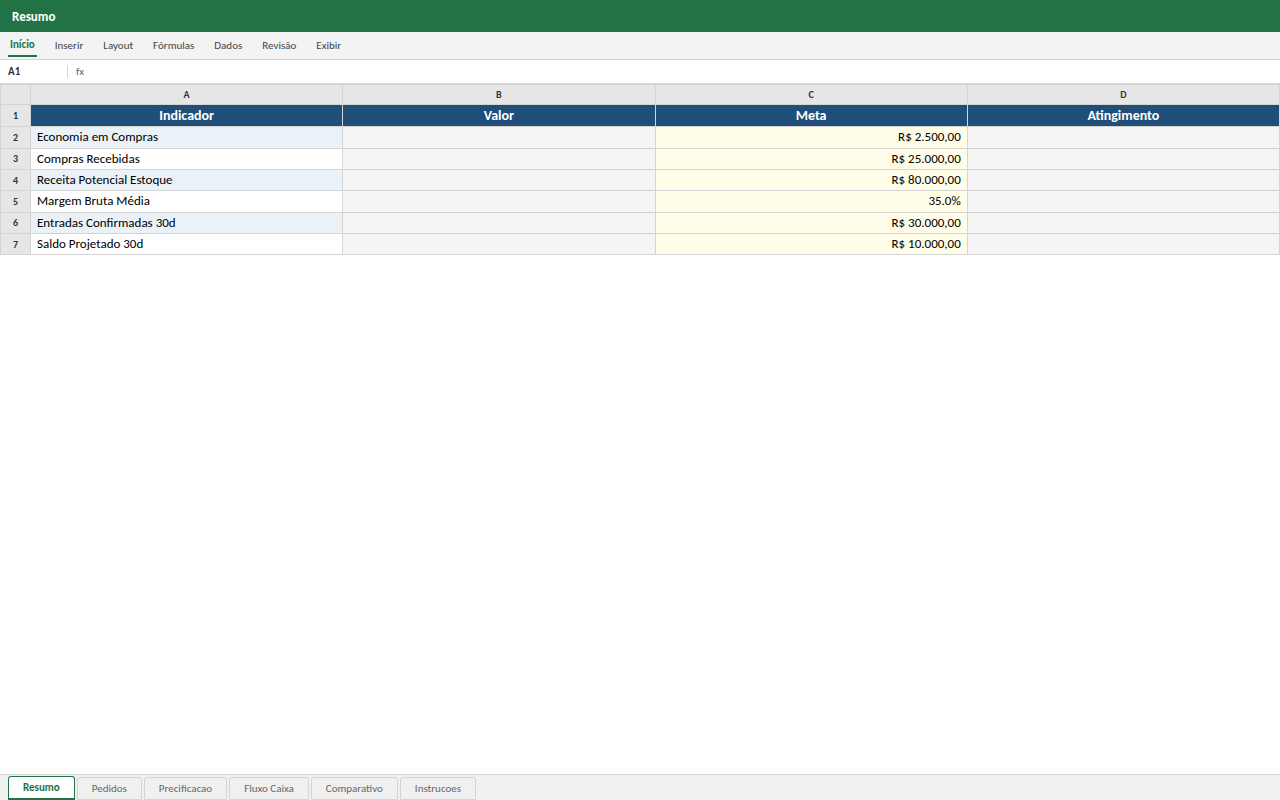Select the Saldo Projetado 30d cell

186,244
